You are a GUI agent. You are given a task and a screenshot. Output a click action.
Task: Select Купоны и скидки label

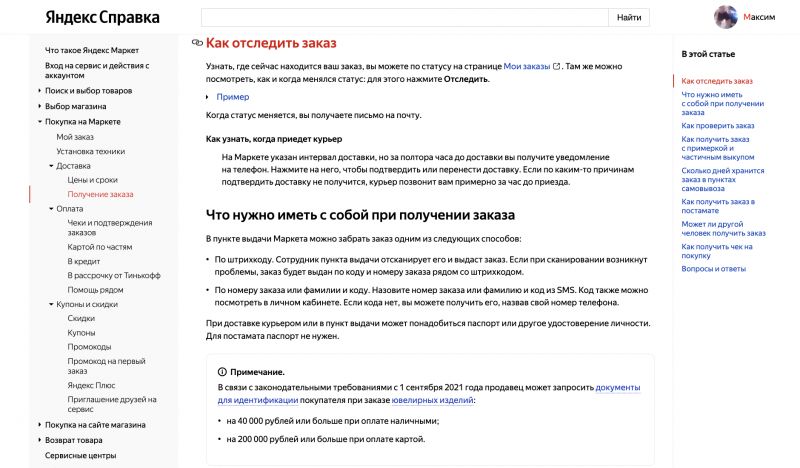tap(87, 304)
